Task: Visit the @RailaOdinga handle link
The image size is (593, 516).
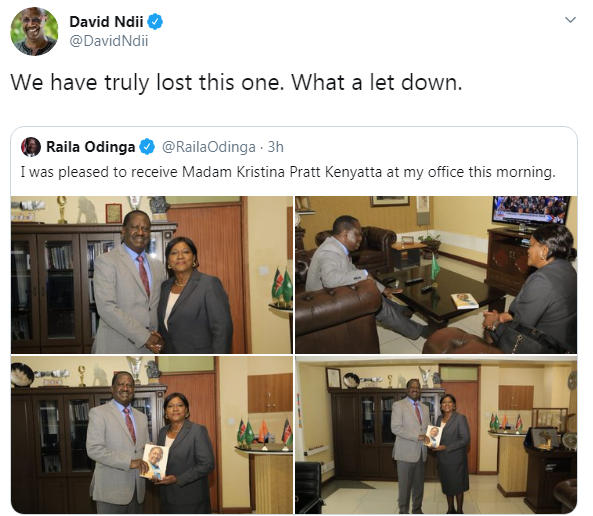Action: [209, 147]
